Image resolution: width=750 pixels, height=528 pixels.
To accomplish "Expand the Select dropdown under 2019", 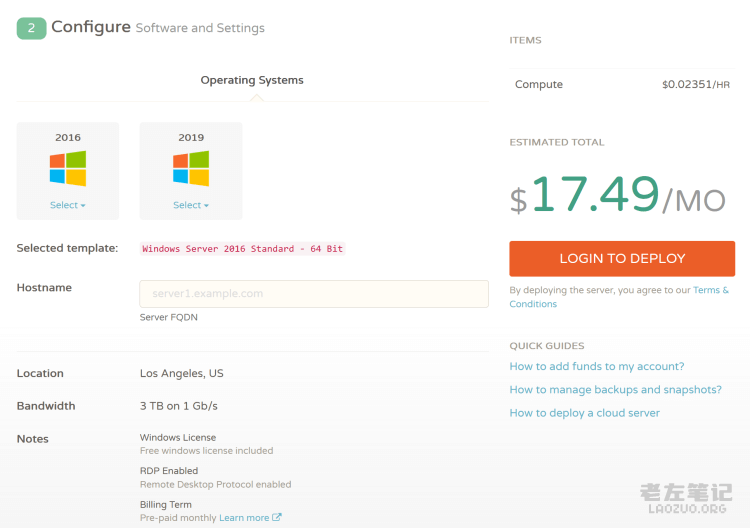I will point(191,205).
